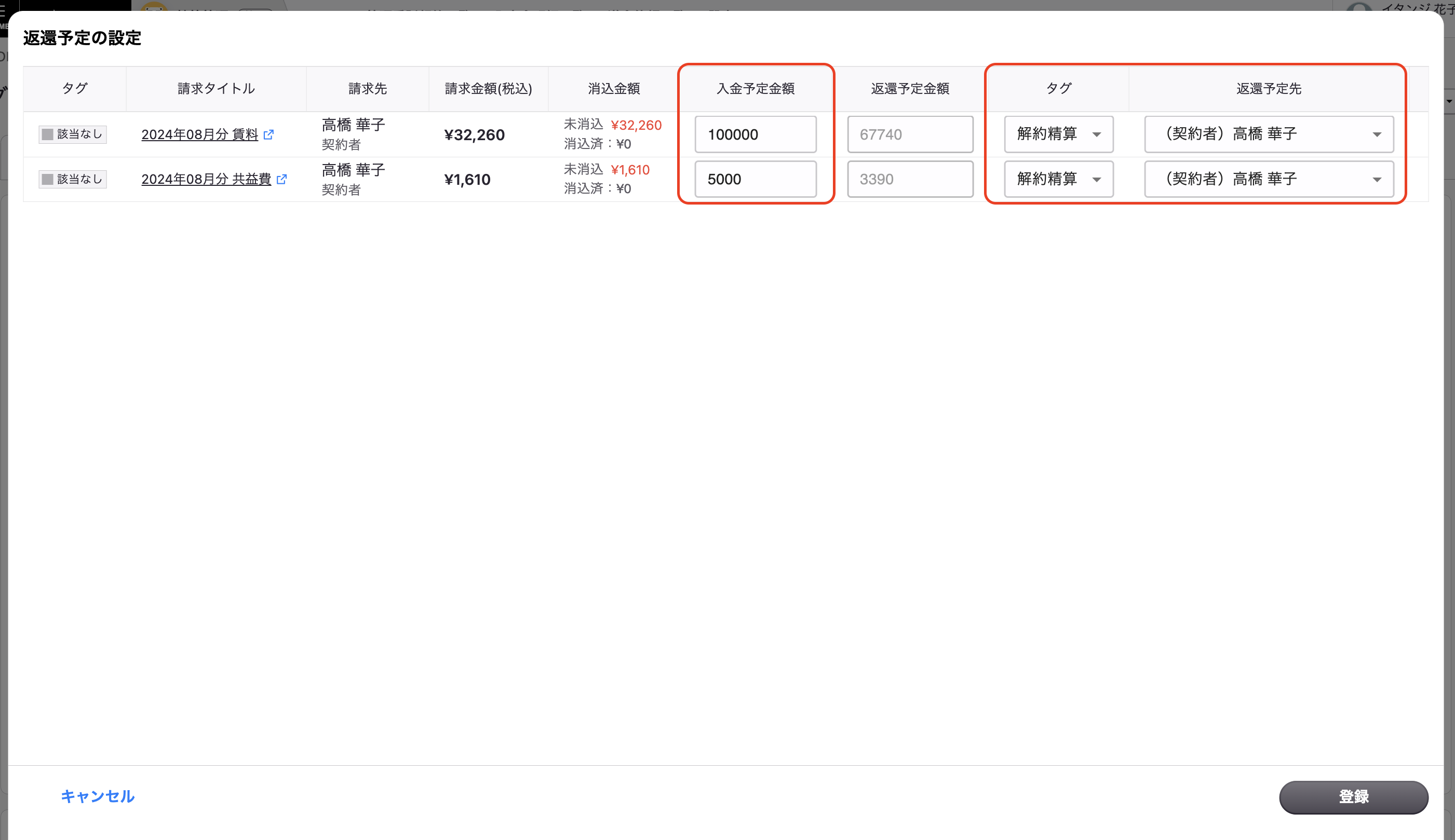The image size is (1455, 840).
Task: Open 返還予定先 dropdown in the 共益費 row
Action: click(x=1269, y=180)
